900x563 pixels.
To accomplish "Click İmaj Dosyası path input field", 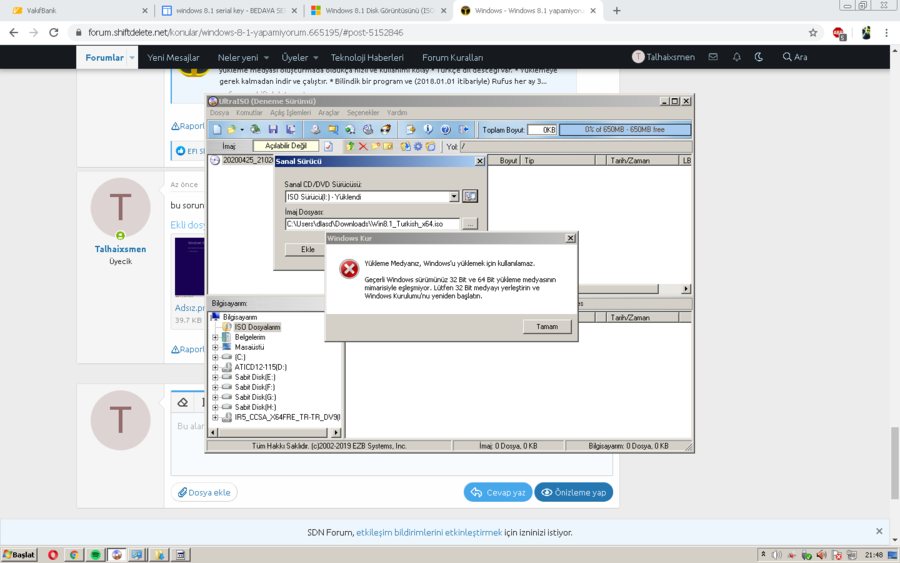I will pos(372,224).
